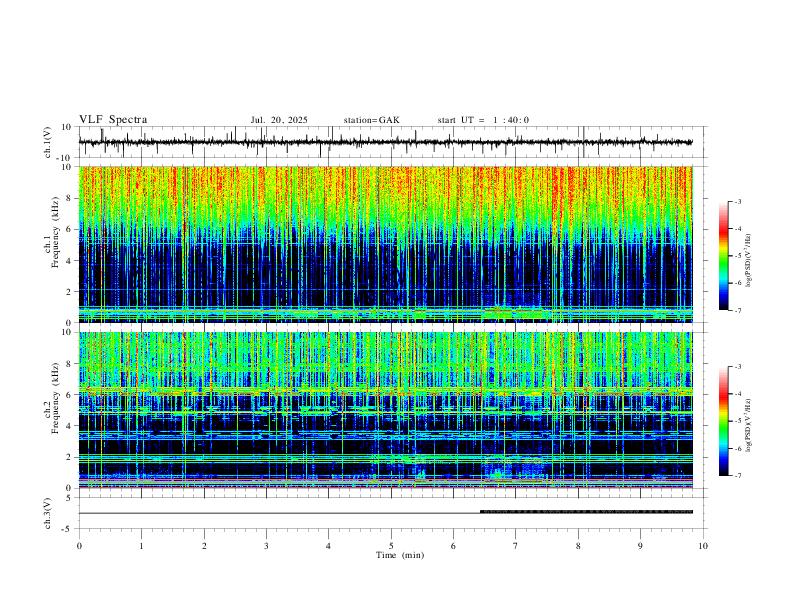Click the log(PSD) label beside the ch.1 colorbar

(x=748, y=261)
